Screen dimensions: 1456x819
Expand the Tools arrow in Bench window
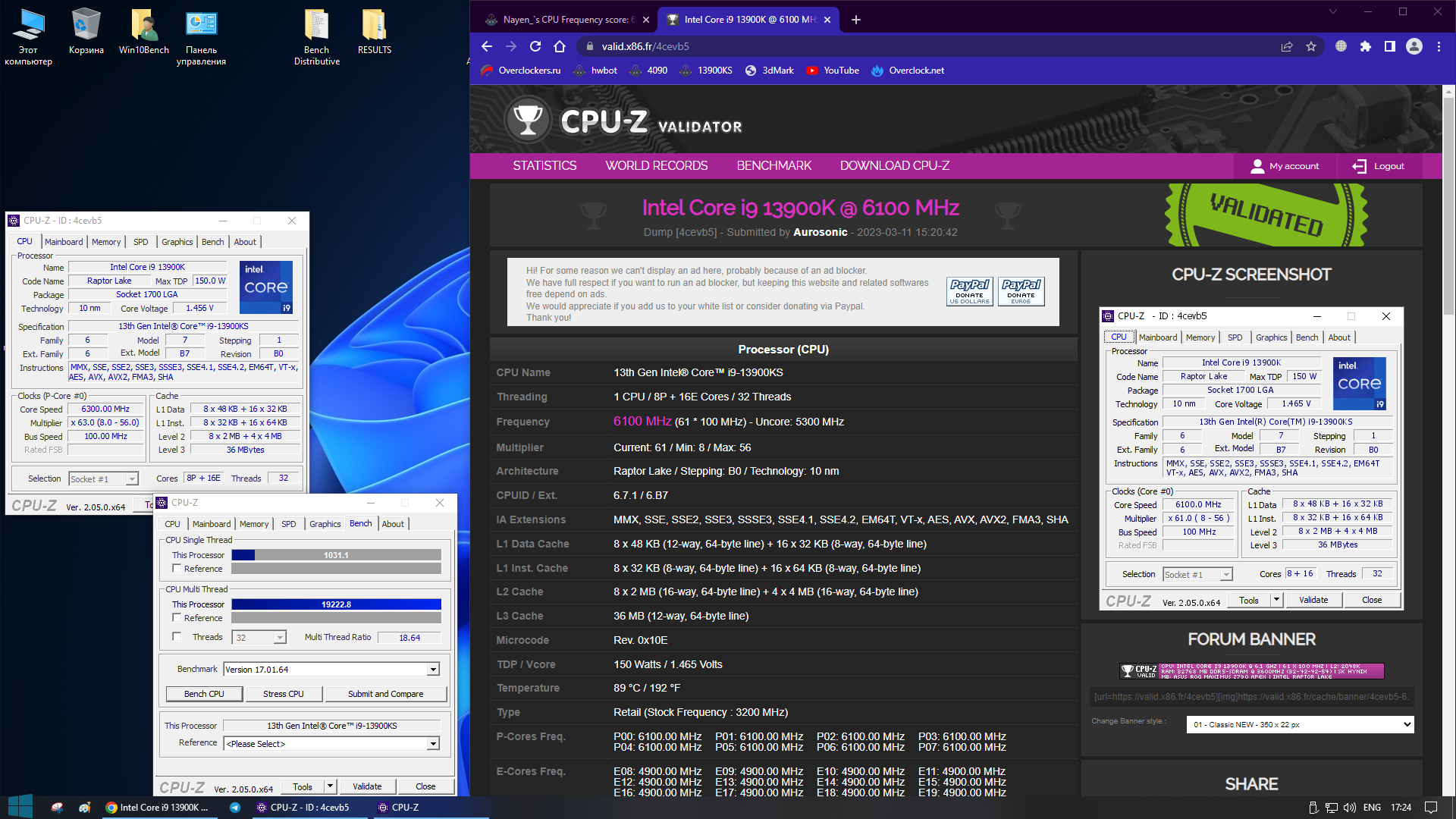coord(330,786)
